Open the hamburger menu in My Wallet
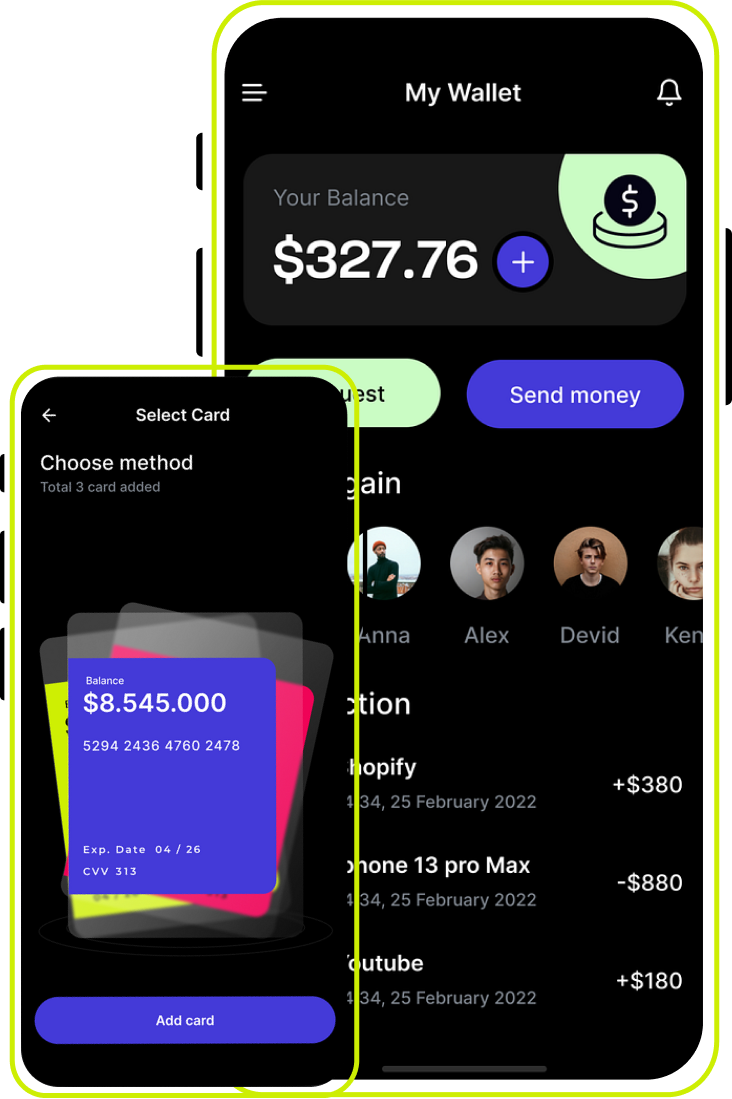The width and height of the screenshot is (732, 1099). (254, 93)
